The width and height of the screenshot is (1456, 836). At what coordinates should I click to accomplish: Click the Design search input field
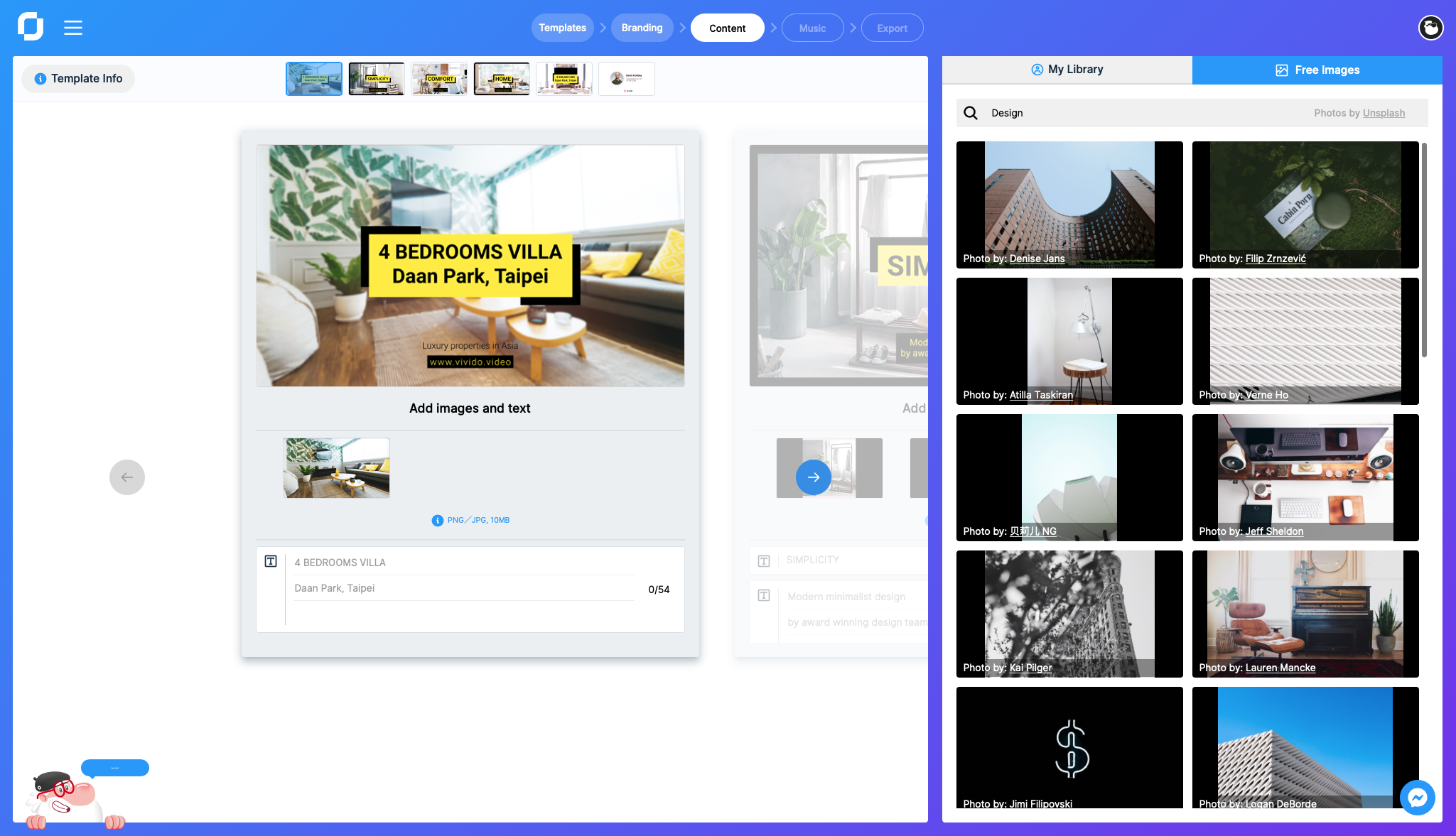1137,113
